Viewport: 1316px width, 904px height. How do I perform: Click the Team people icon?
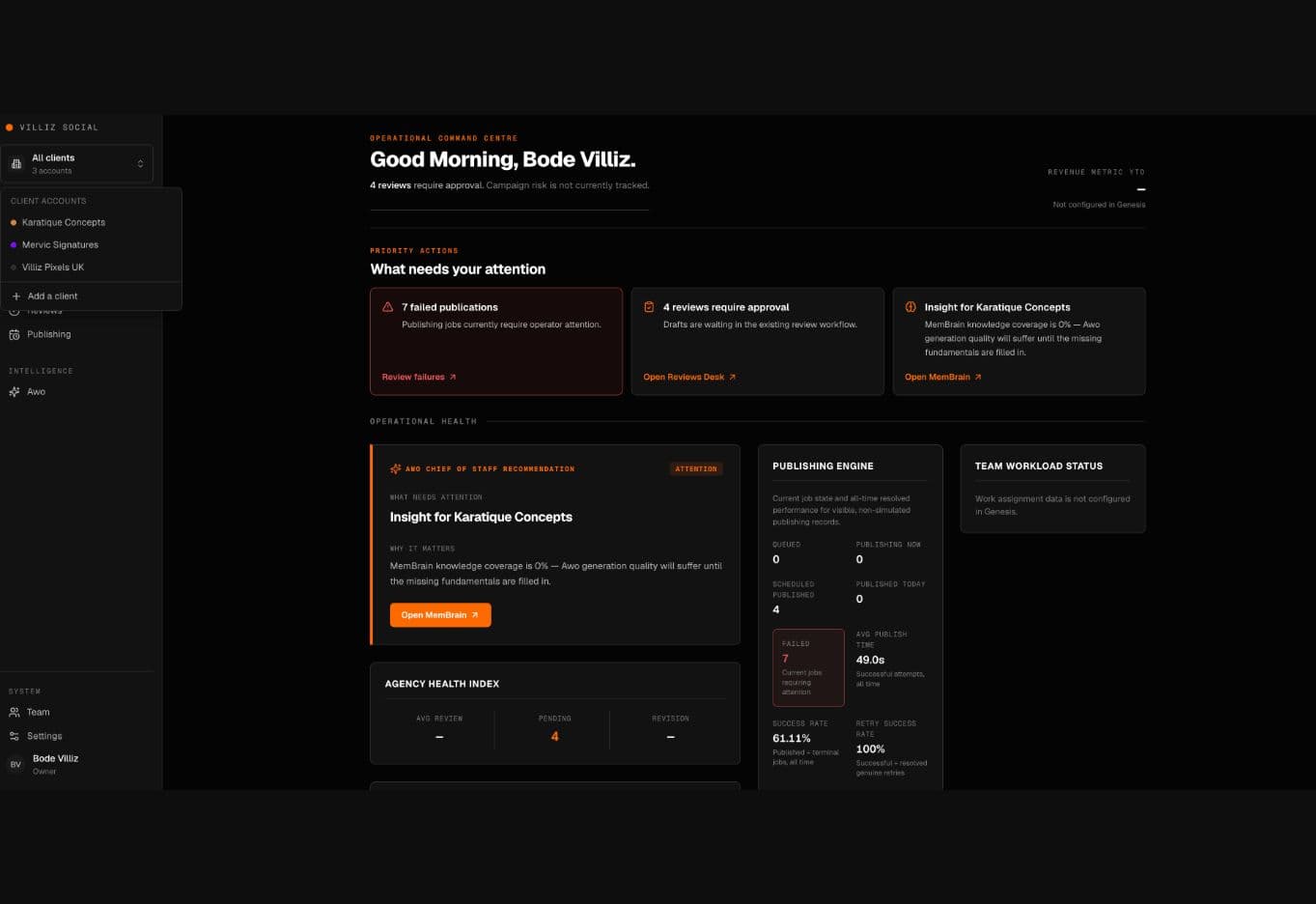pyautogui.click(x=14, y=712)
